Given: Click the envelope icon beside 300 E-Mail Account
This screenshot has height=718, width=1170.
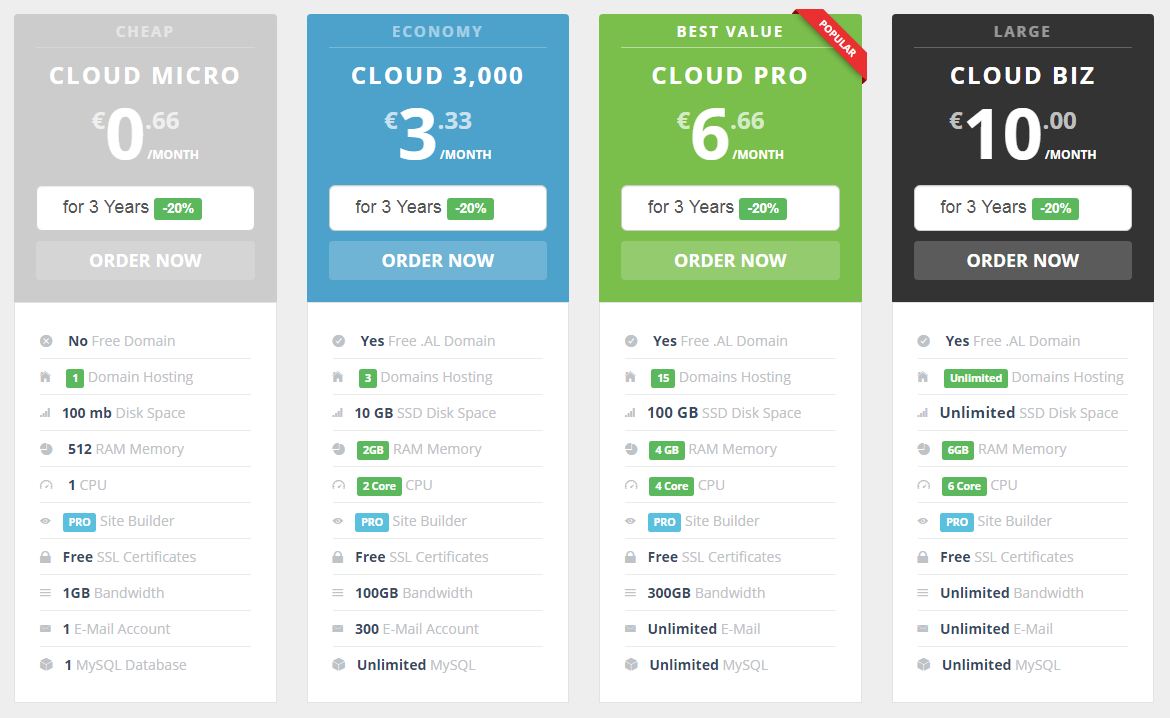Looking at the screenshot, I should 338,629.
